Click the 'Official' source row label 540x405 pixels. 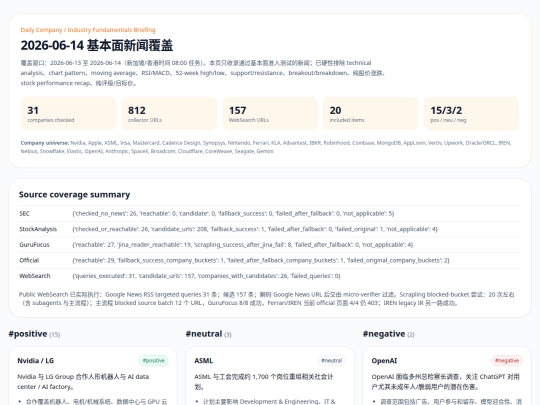coord(29,260)
